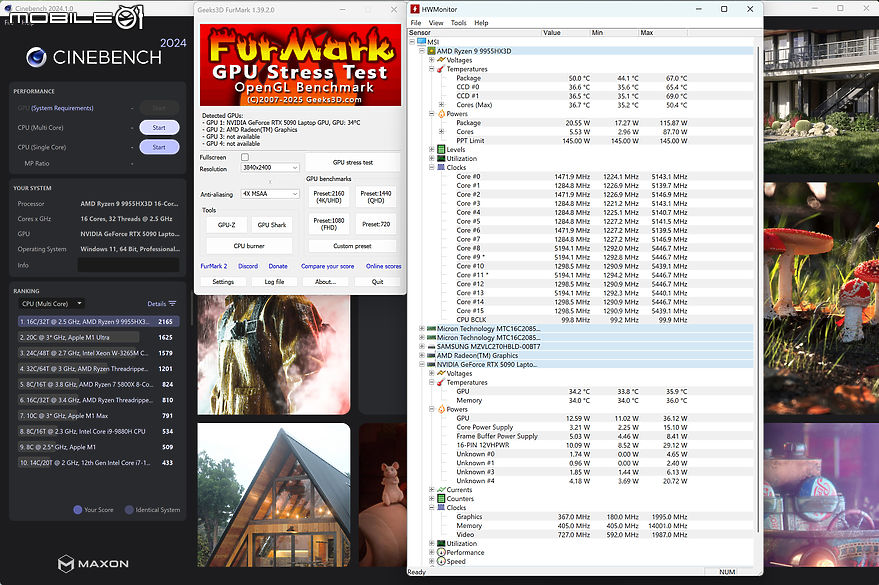Screen dimensions: 879x585
Task: Click the Counters icon in HWMonitor tree
Action: [x=441, y=499]
